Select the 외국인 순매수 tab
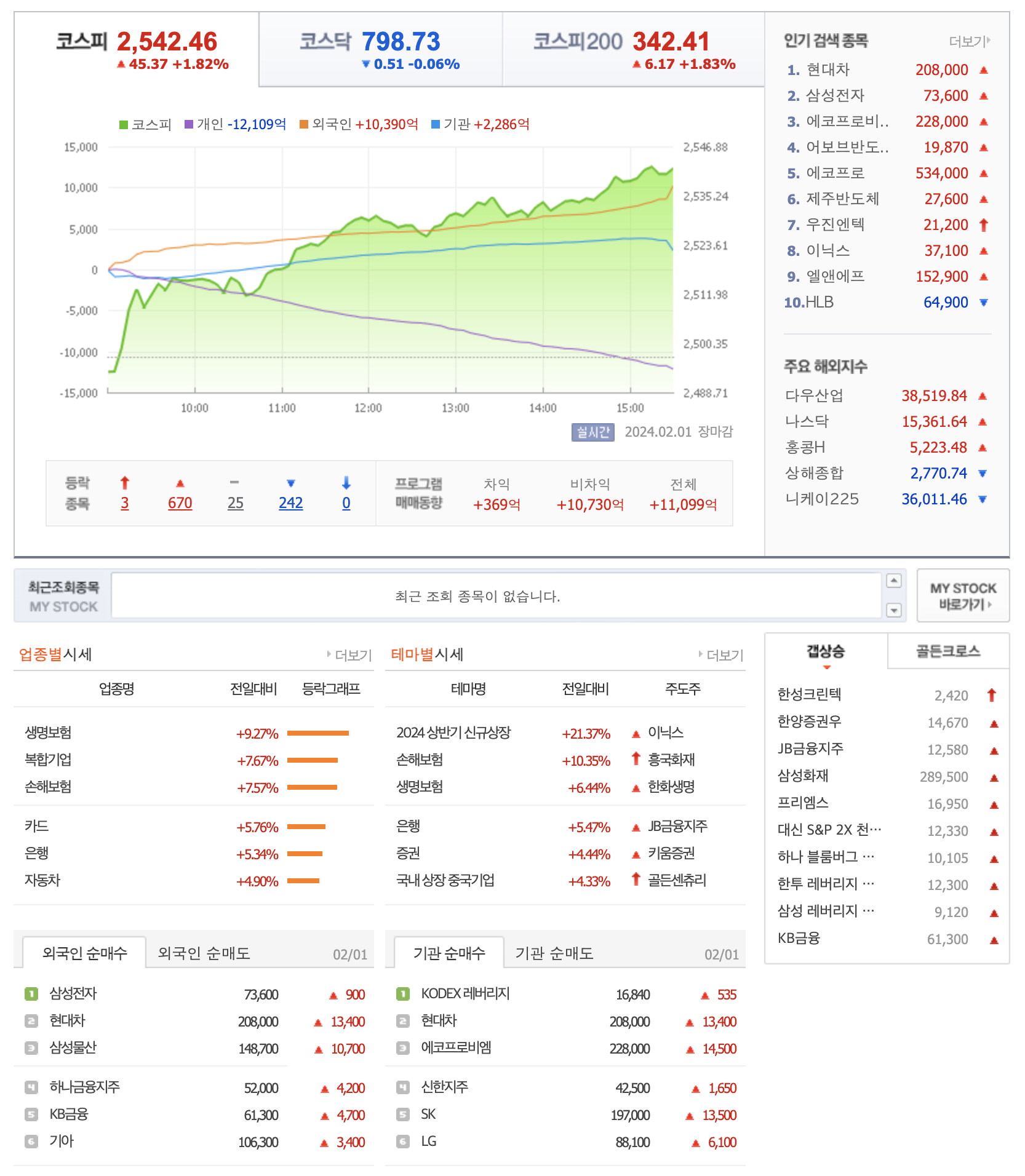Viewport: 1025px width, 1176px height. coord(85,953)
